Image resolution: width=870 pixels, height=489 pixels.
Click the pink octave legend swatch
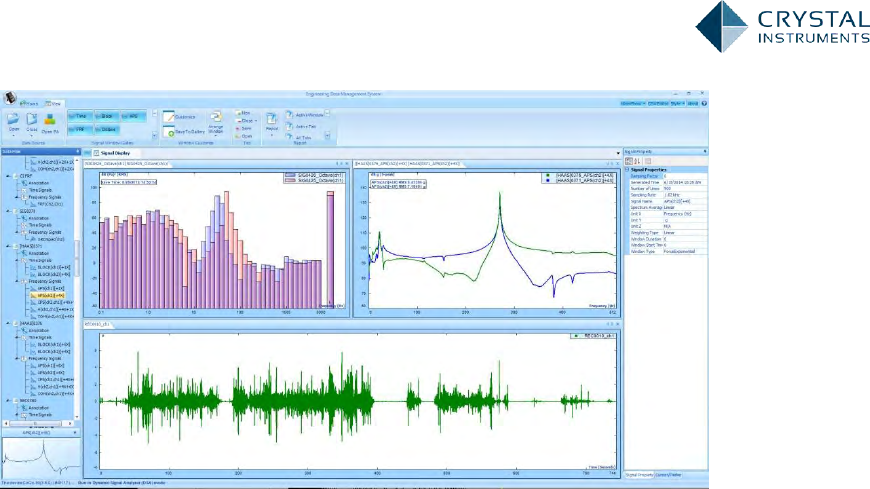pos(290,180)
